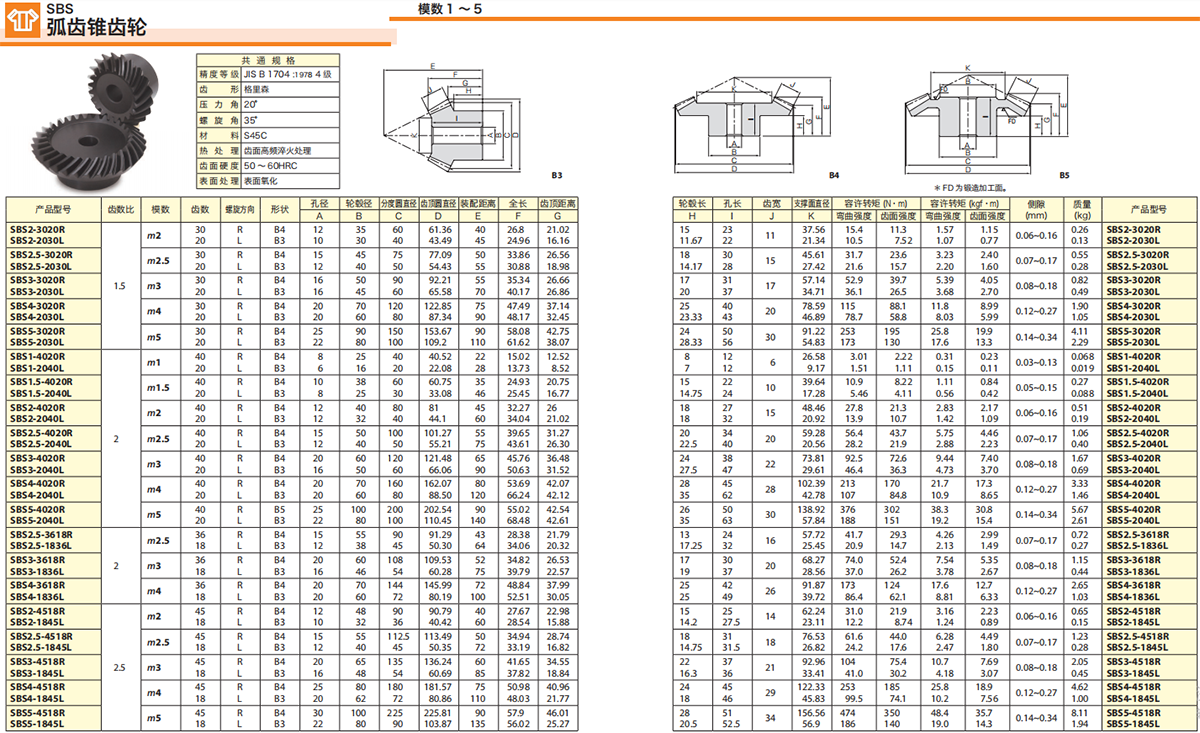Click the 弧齿锥齿轮 page title
The height and width of the screenshot is (733, 1200).
(x=96, y=28)
